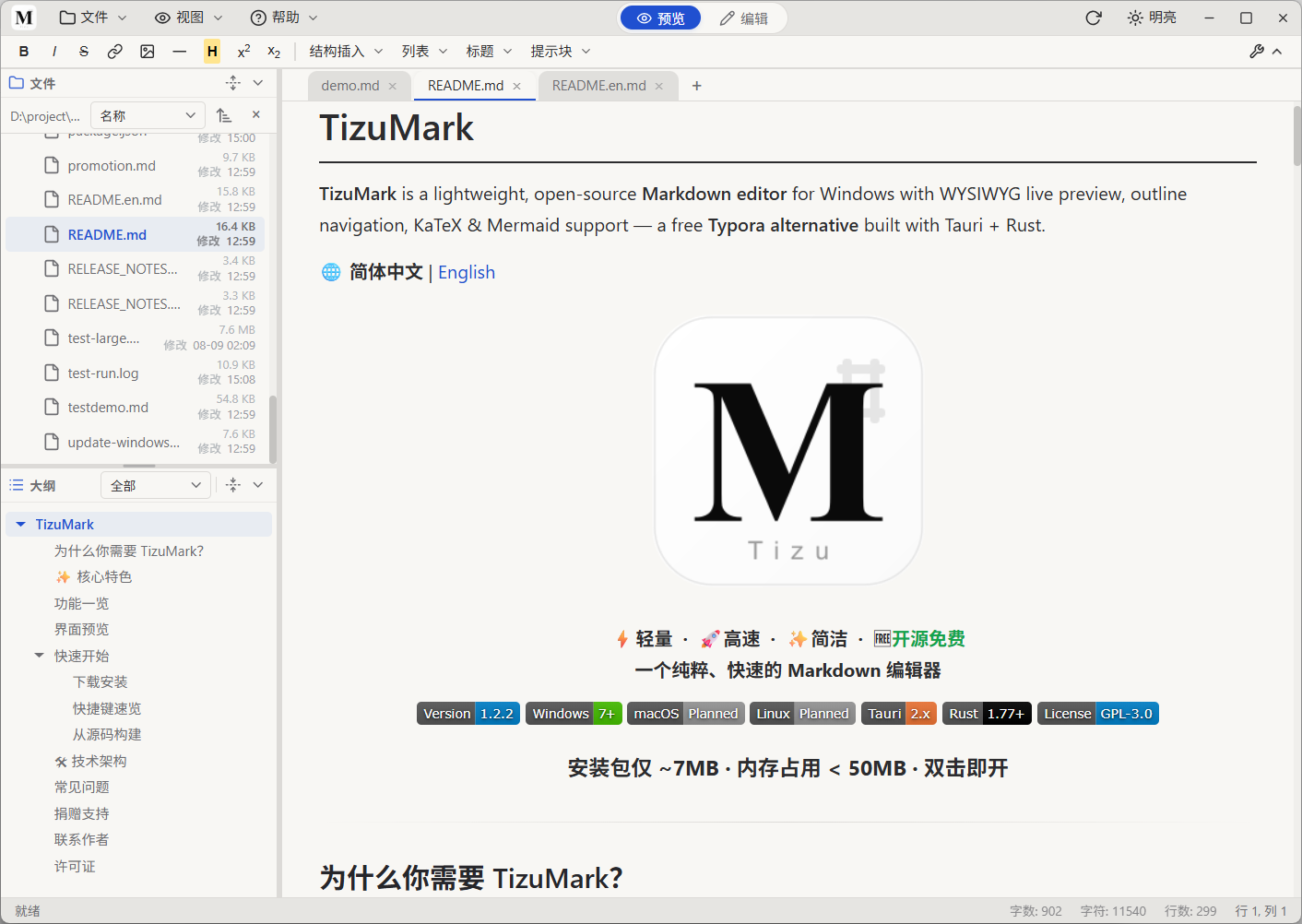Click the TizuMark M logo icon
This screenshot has width=1302, height=924.
point(24,18)
